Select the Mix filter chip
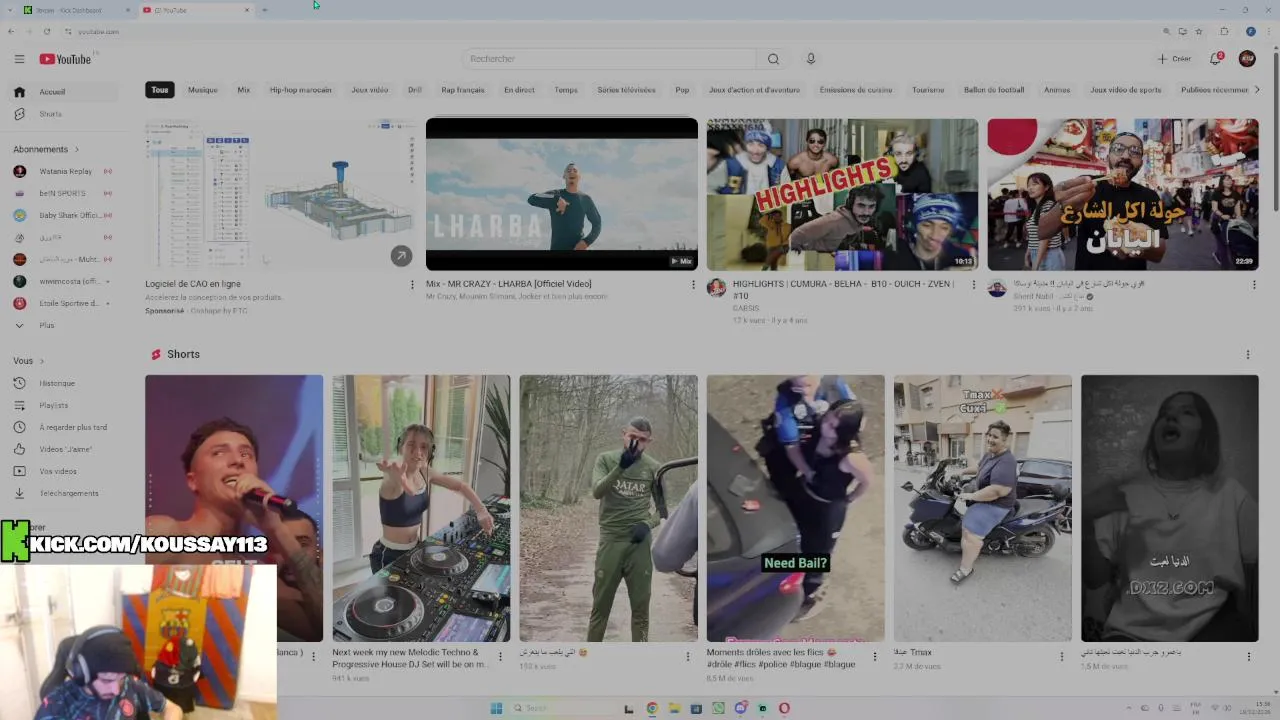 243,90
